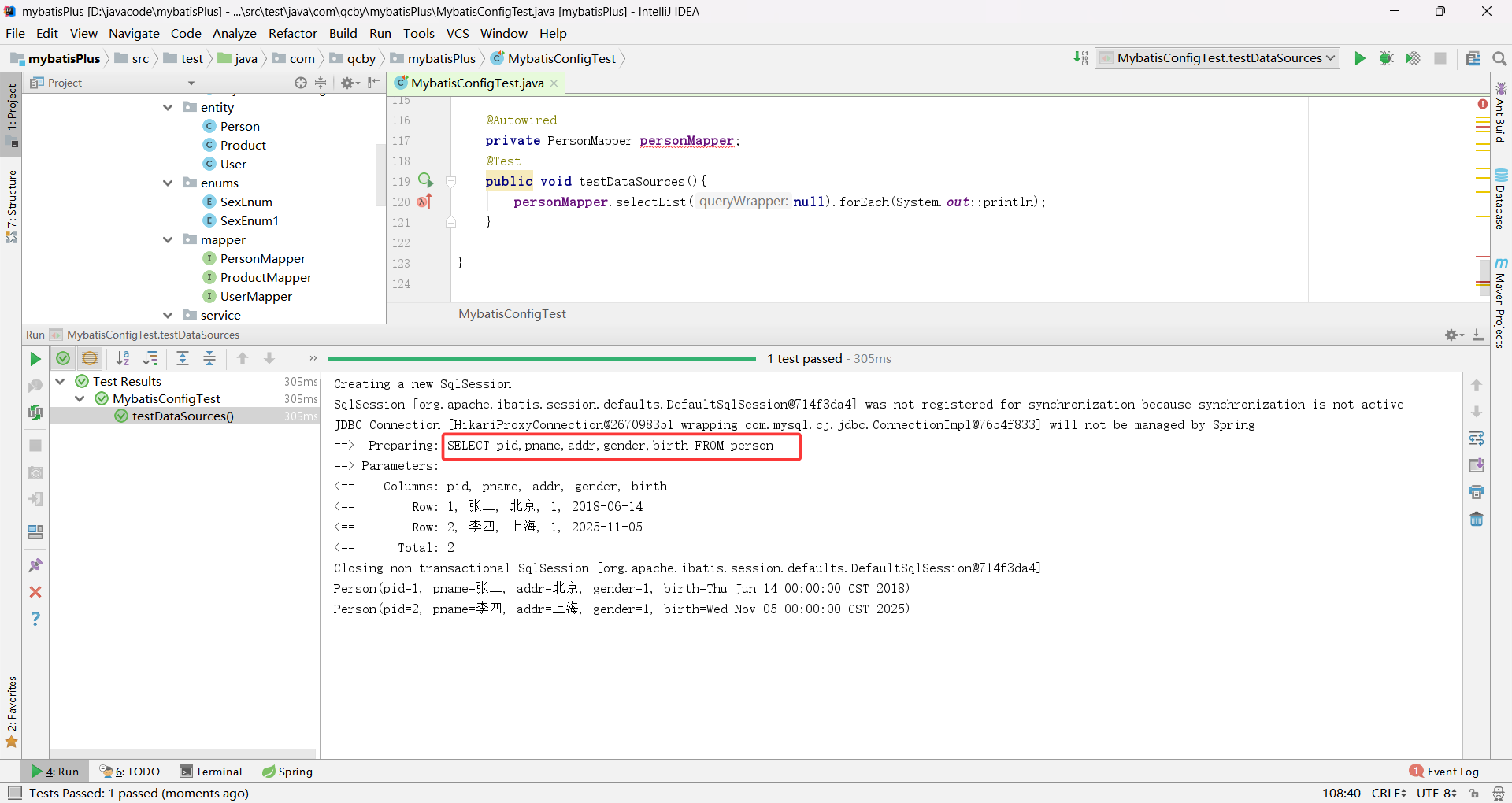
Task: Select testDataSources() in test results
Action: (183, 416)
